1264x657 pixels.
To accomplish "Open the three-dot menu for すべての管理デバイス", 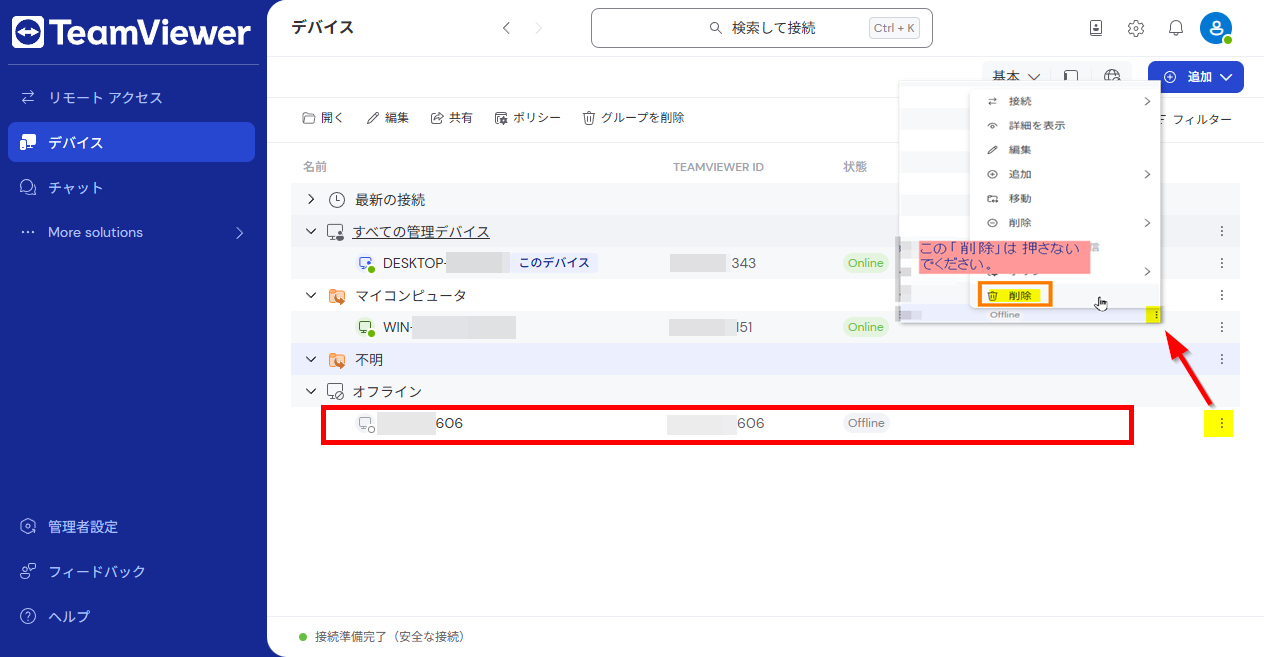I will [x=1221, y=232].
